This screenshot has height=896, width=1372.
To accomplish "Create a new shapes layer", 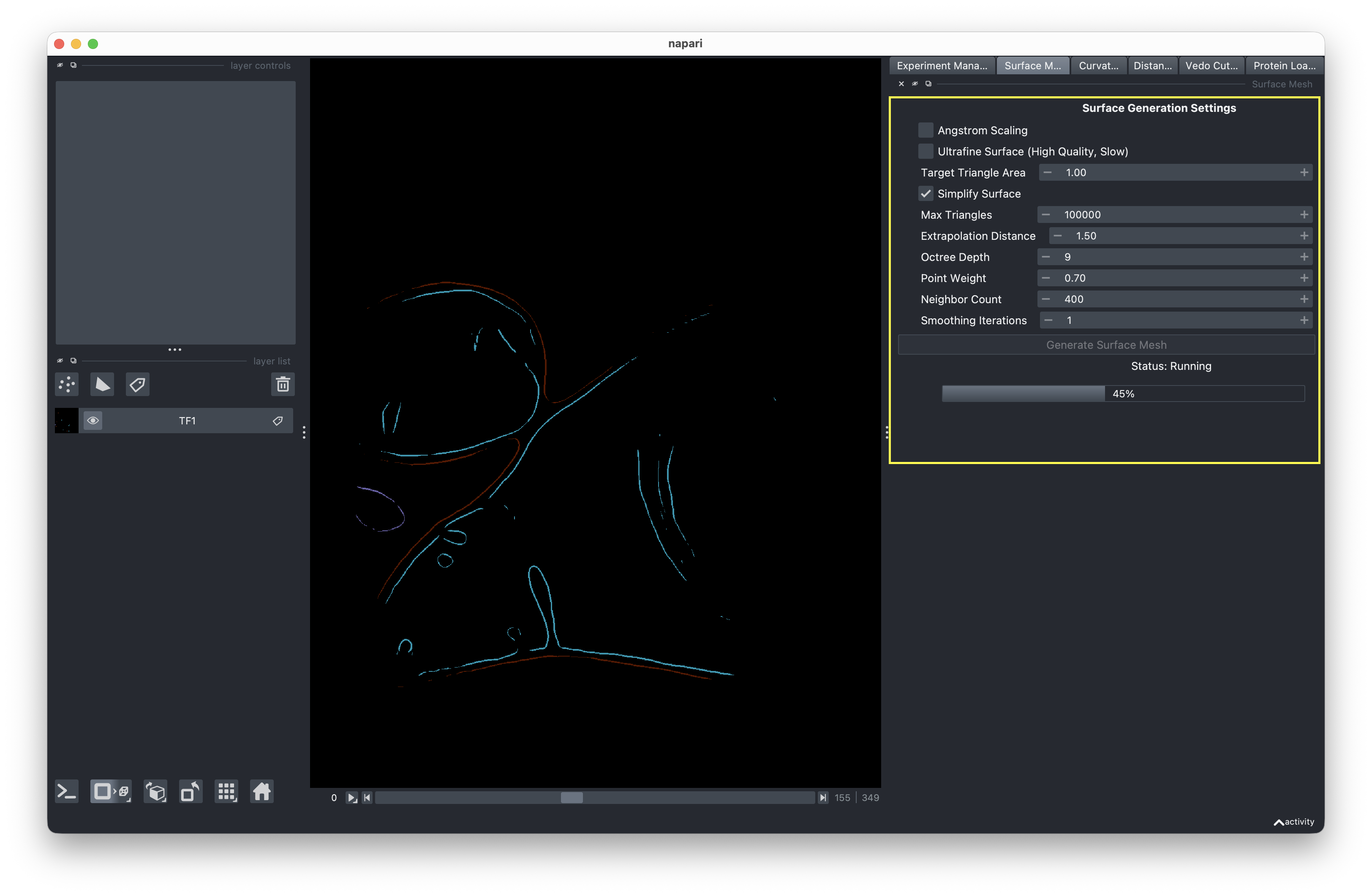I will click(x=102, y=384).
